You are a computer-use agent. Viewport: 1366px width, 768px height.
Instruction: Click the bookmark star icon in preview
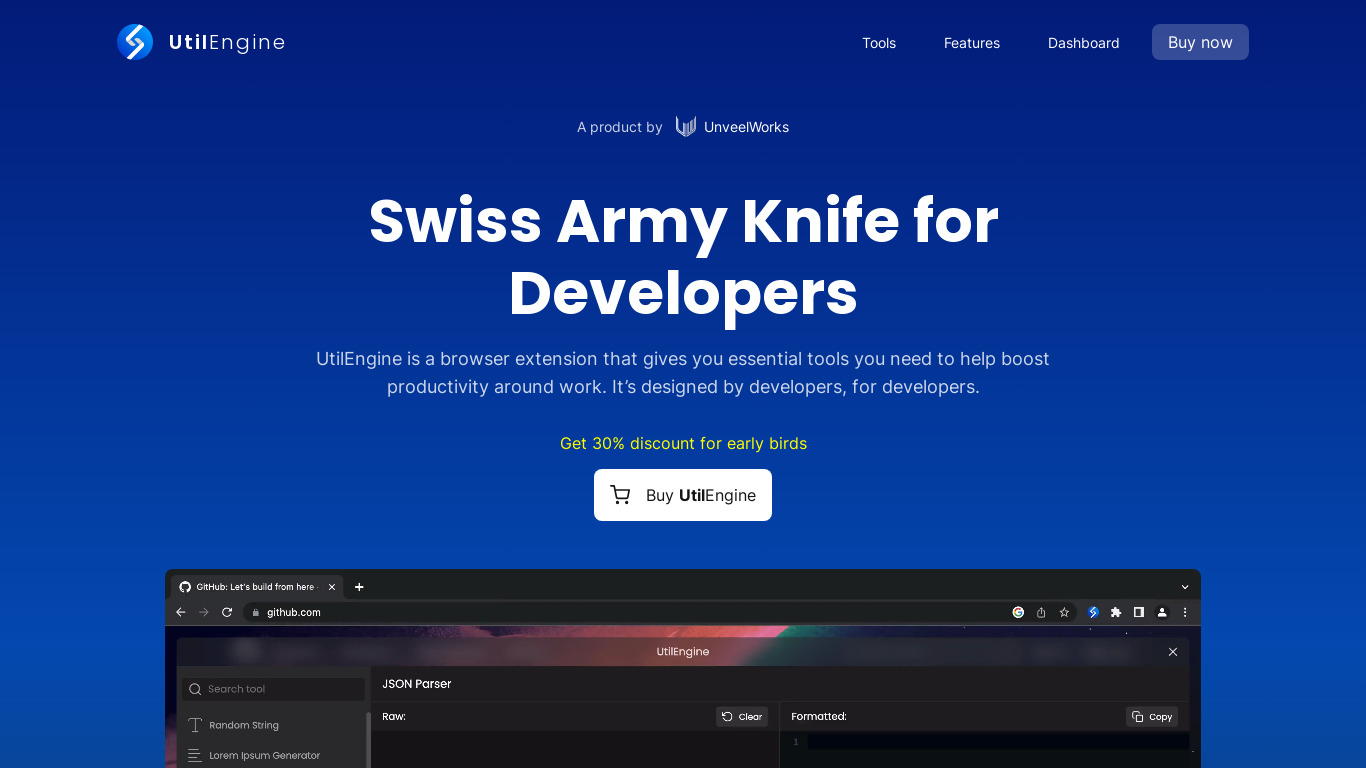point(1064,612)
